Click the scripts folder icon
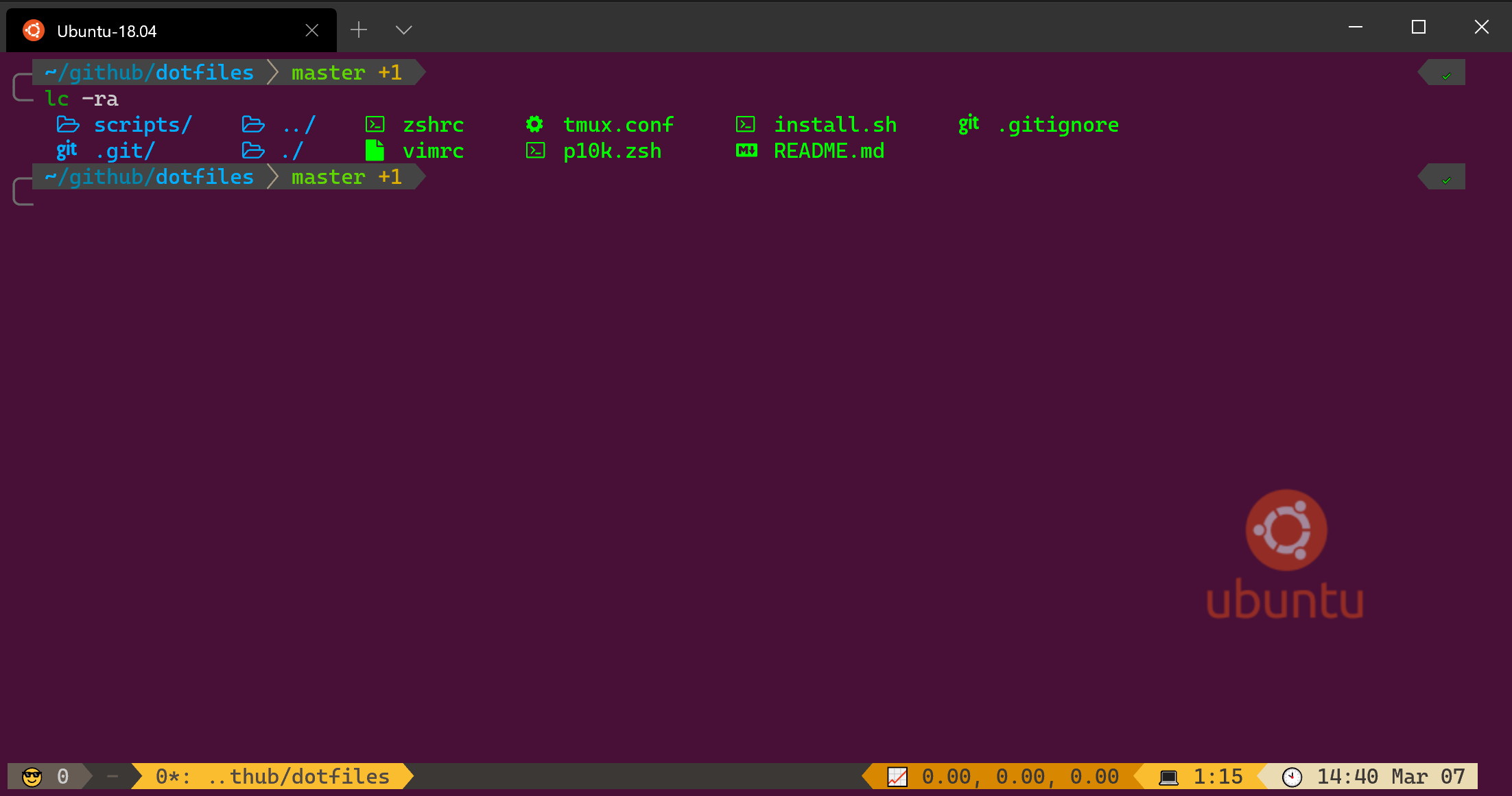 click(67, 125)
